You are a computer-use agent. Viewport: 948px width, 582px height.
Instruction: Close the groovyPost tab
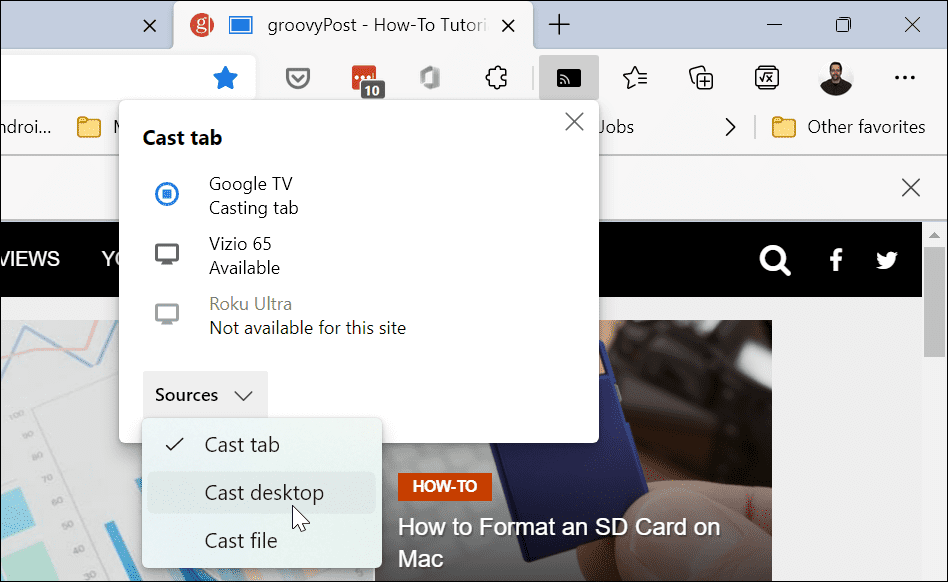(508, 25)
